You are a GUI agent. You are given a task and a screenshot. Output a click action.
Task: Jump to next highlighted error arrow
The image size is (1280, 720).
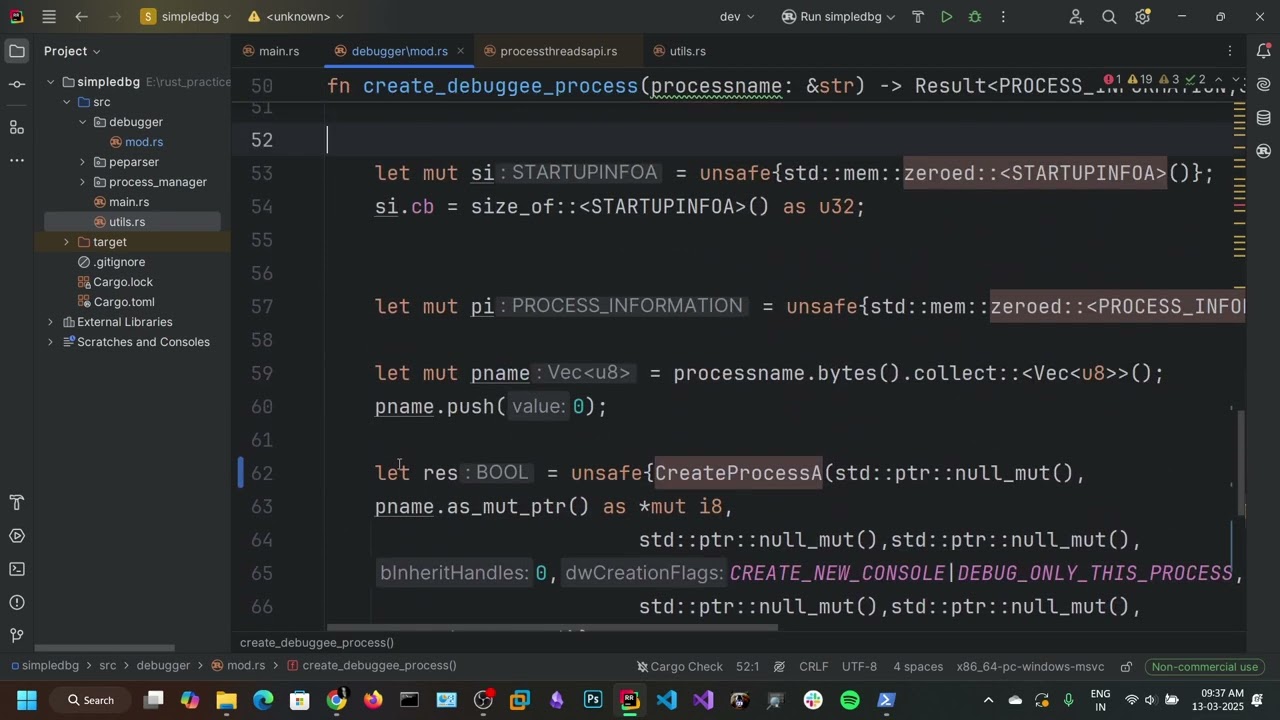click(1238, 80)
